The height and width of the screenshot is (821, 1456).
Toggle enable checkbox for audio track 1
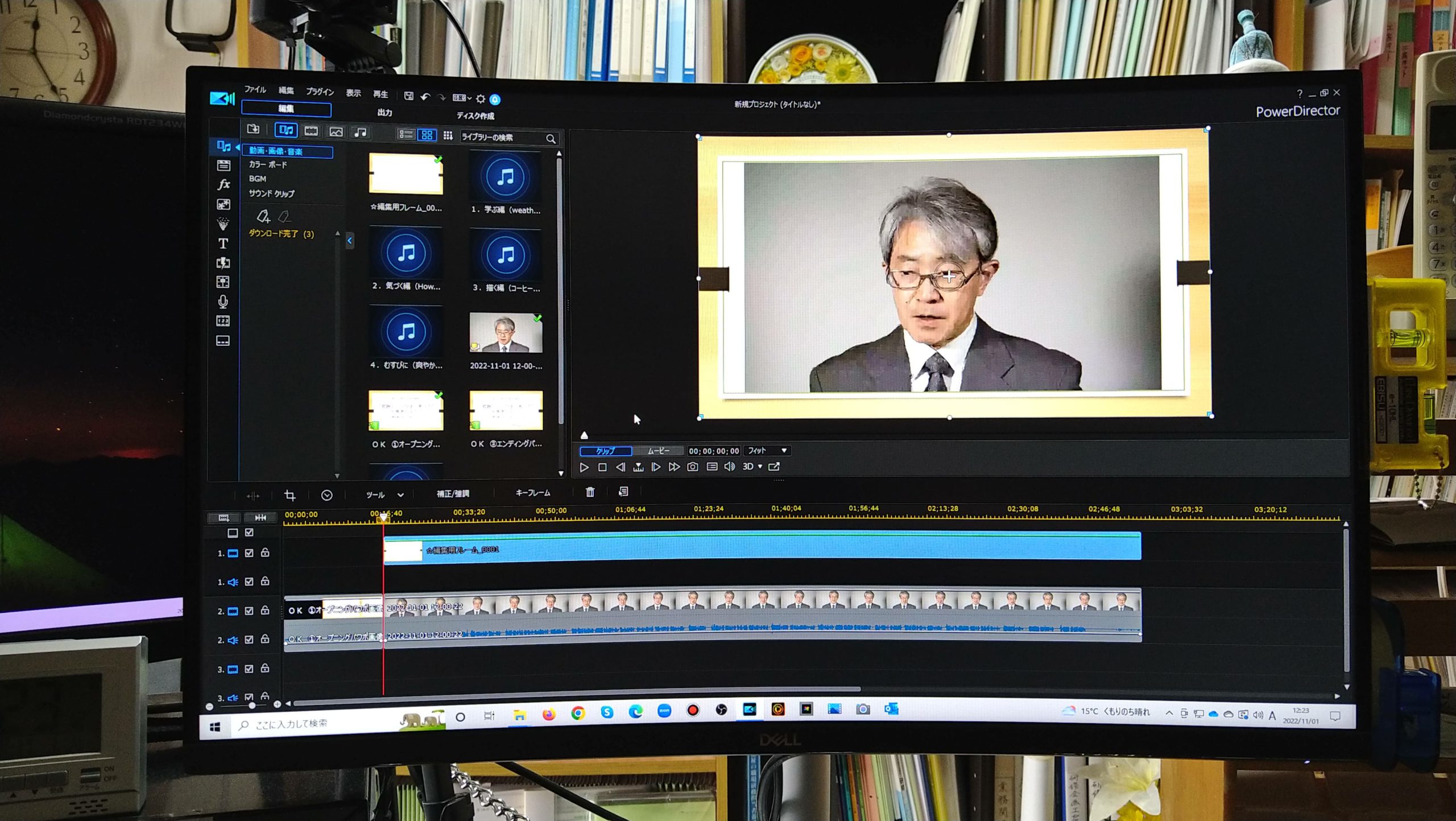[x=249, y=581]
